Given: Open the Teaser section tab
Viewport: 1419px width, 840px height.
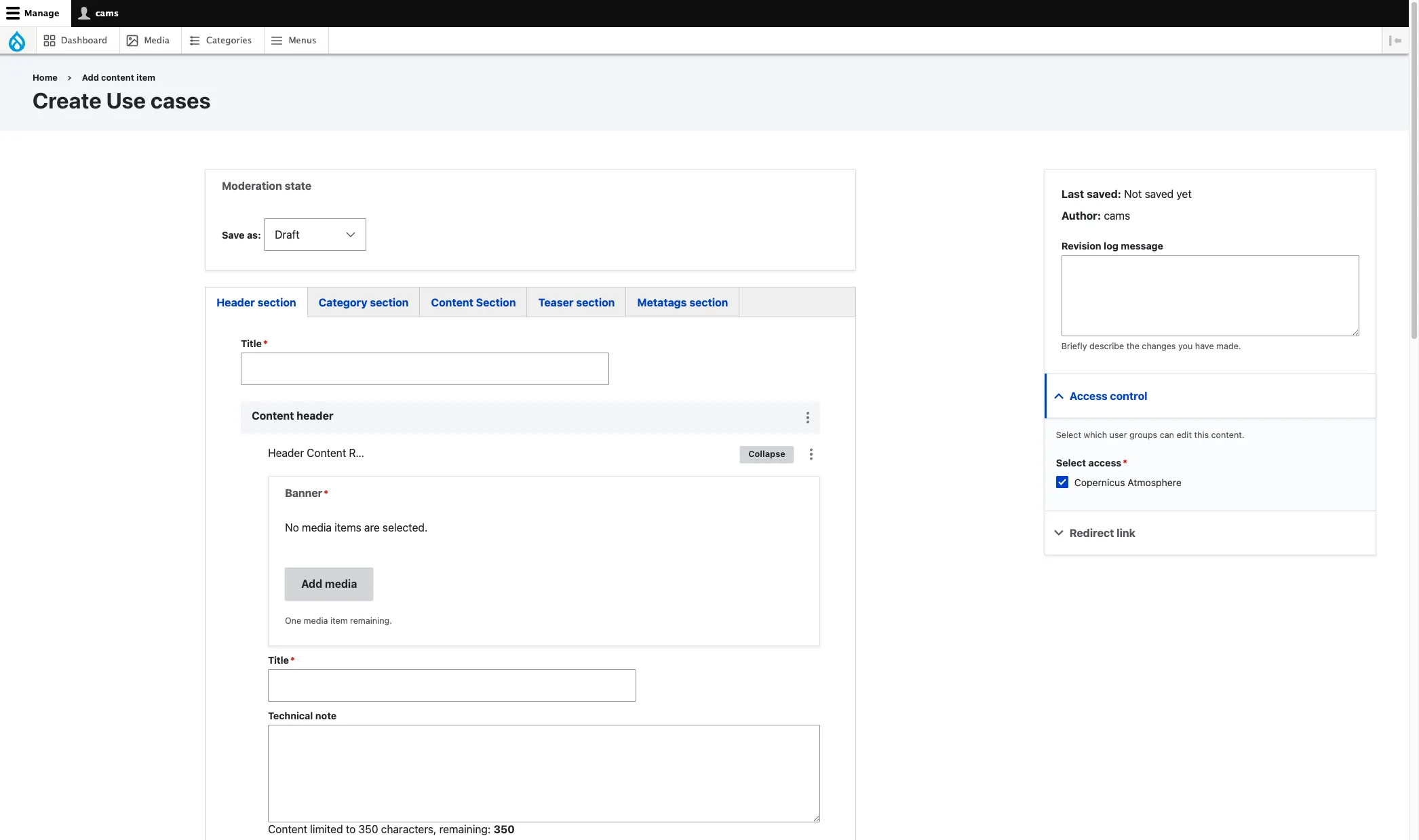Looking at the screenshot, I should coord(577,302).
